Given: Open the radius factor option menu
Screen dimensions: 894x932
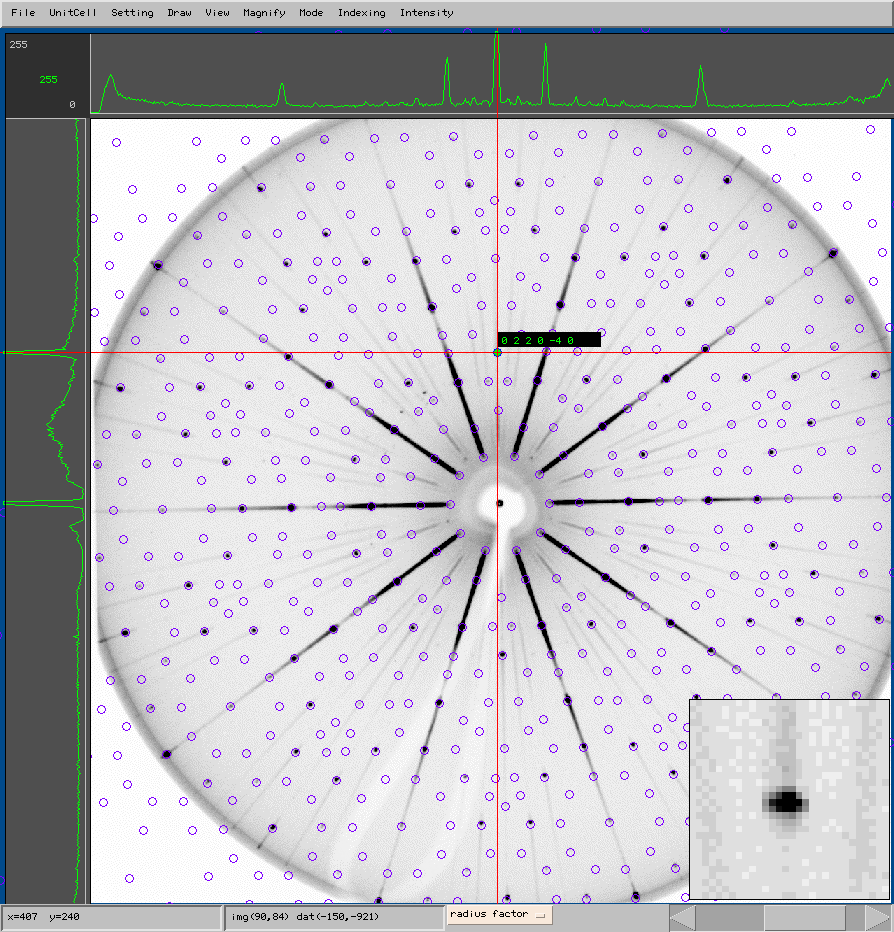Looking at the screenshot, I should (x=499, y=914).
